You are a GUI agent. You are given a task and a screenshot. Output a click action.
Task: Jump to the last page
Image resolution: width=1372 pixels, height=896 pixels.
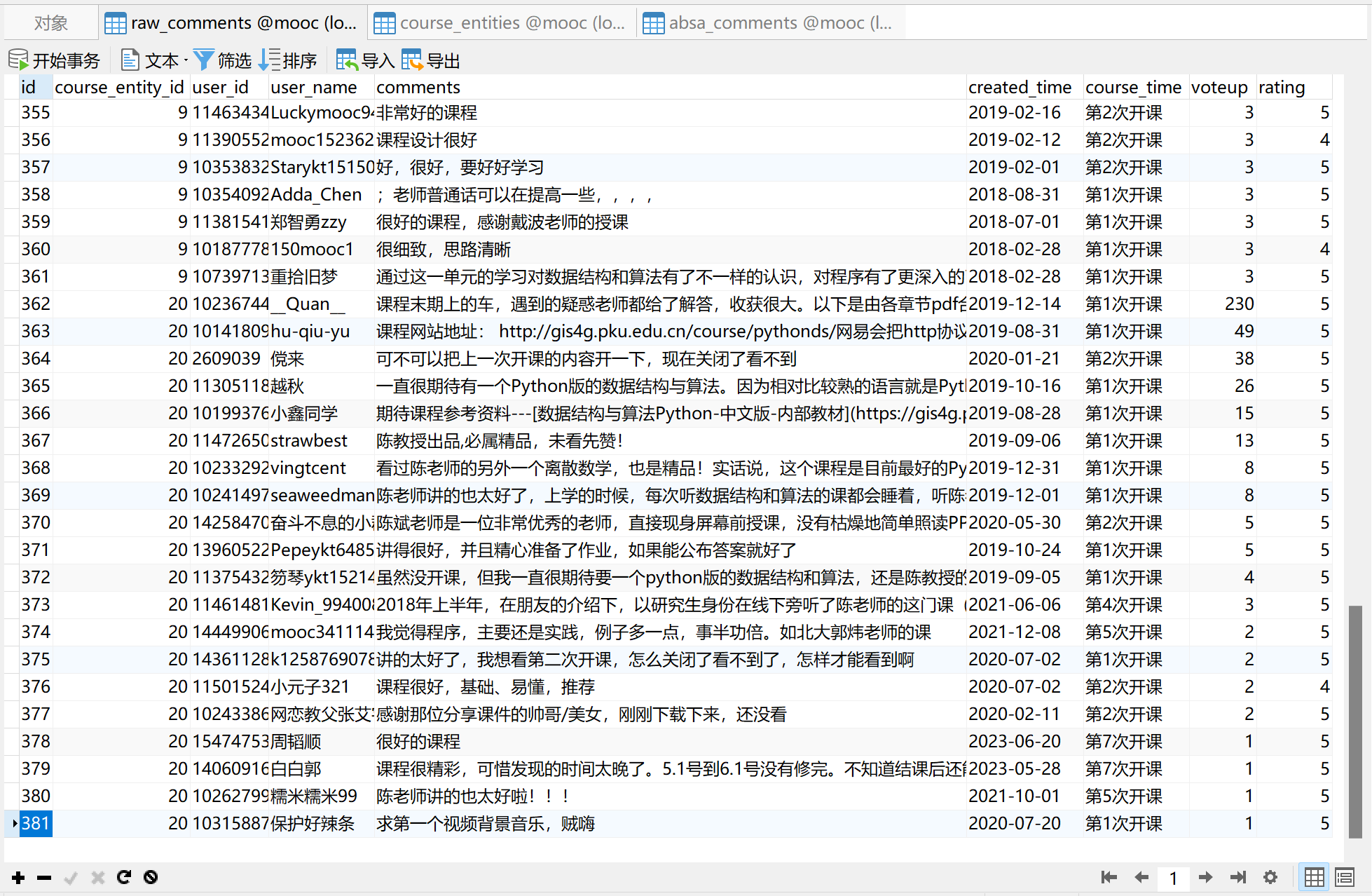tap(1238, 877)
